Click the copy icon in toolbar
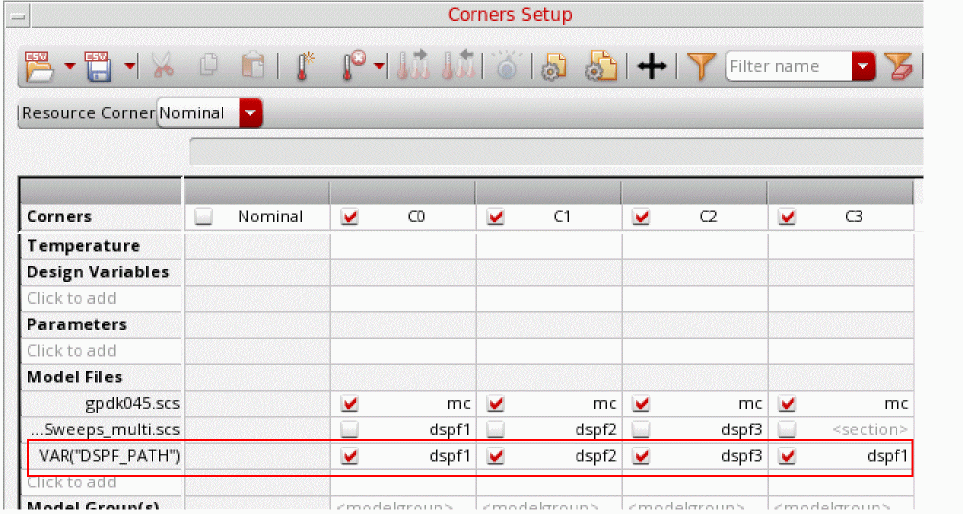The image size is (963, 514). (208, 66)
